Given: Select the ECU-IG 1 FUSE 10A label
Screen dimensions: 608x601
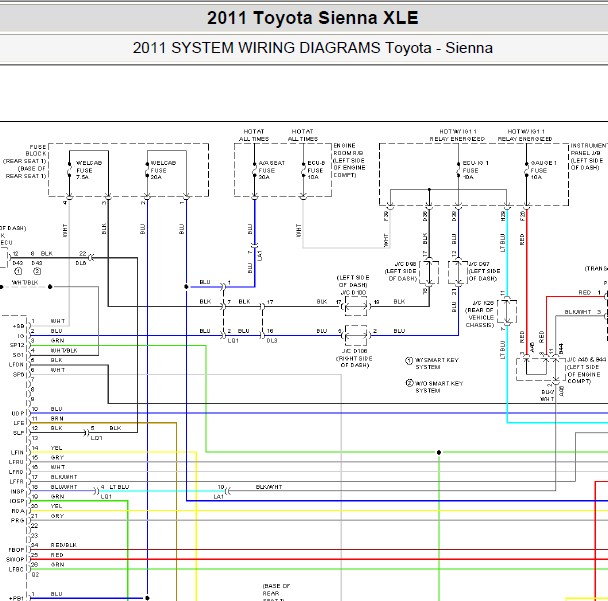Looking at the screenshot, I should click(x=475, y=170).
